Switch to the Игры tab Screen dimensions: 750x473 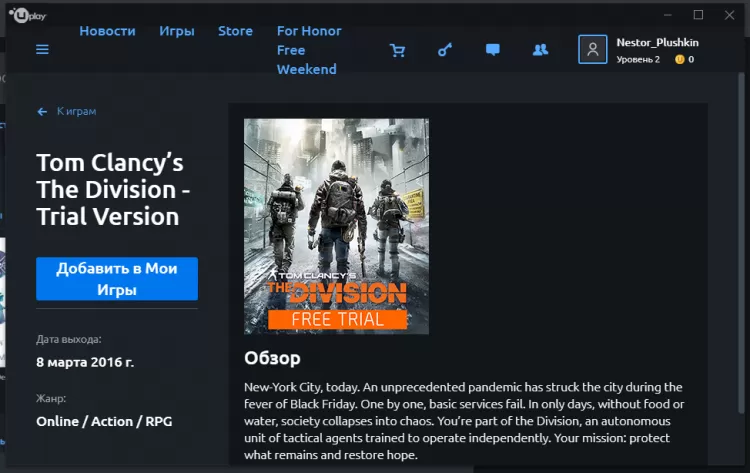pyautogui.click(x=176, y=32)
